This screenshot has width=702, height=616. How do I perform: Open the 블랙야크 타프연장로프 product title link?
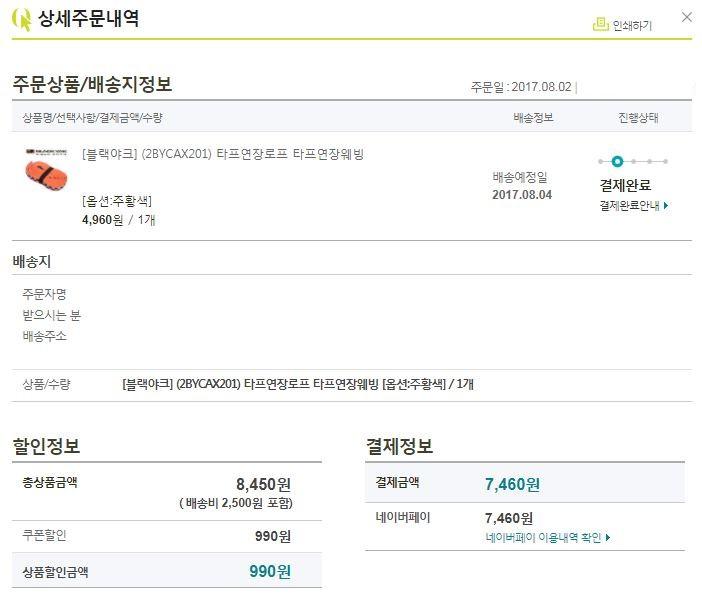222,154
